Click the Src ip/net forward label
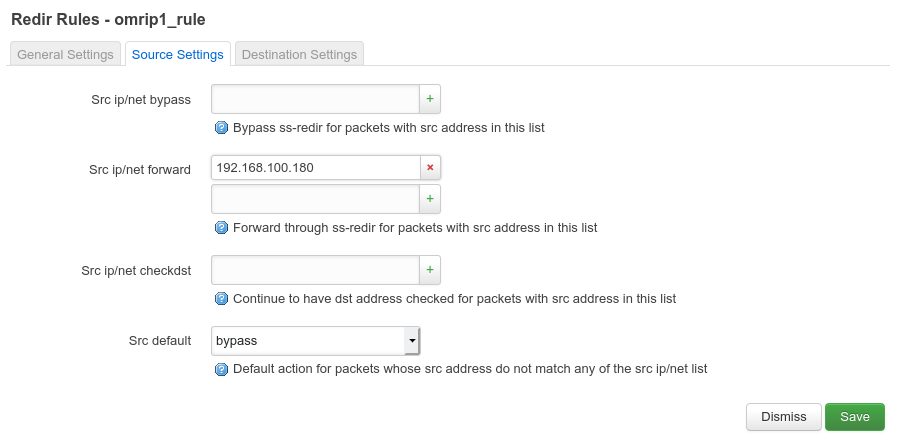This screenshot has height=441, width=897. coord(140,169)
